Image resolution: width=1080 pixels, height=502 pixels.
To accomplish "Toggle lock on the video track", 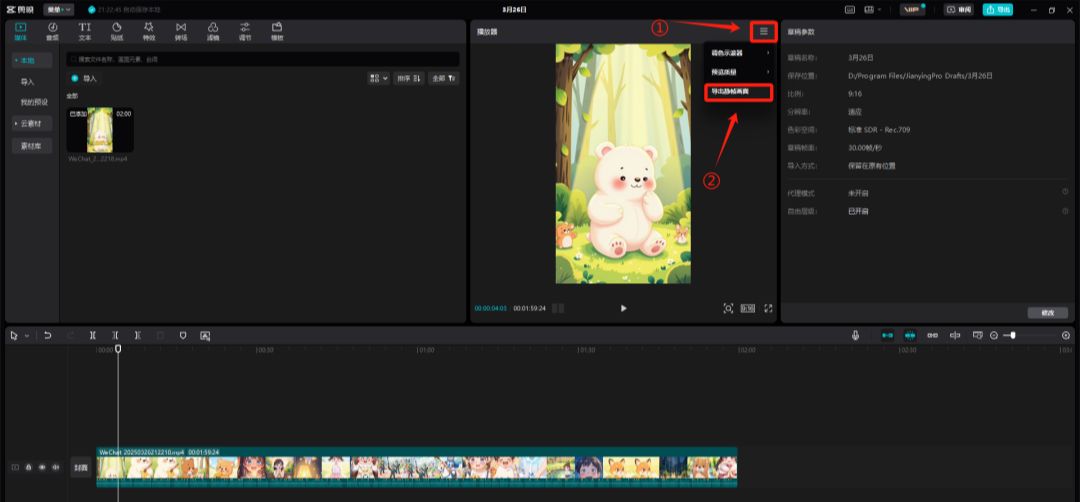I will point(28,467).
